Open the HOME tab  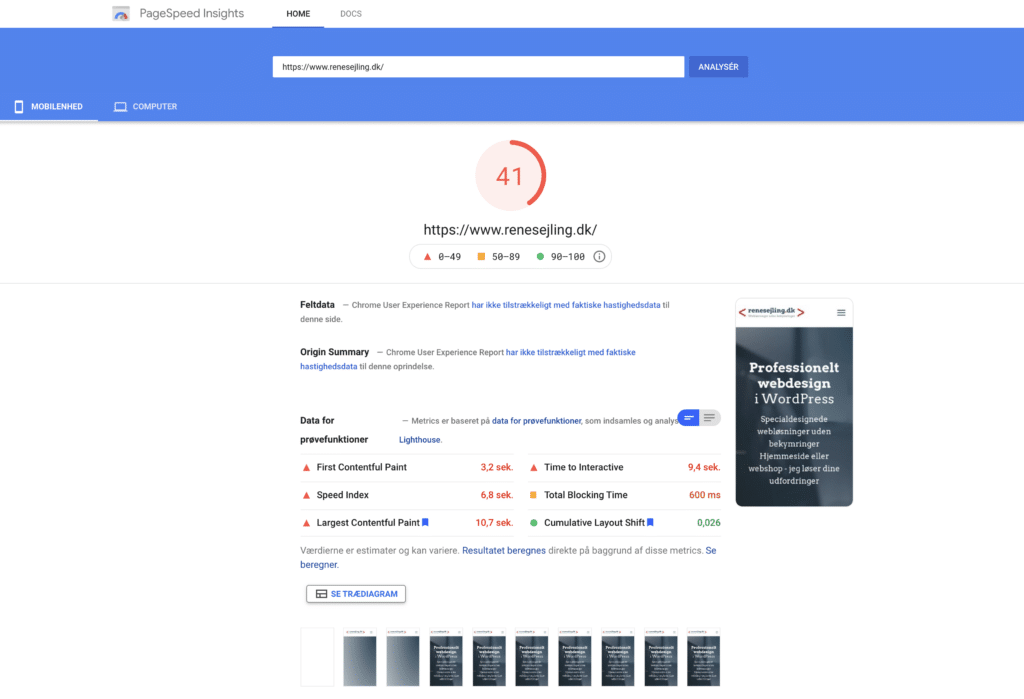click(x=298, y=14)
